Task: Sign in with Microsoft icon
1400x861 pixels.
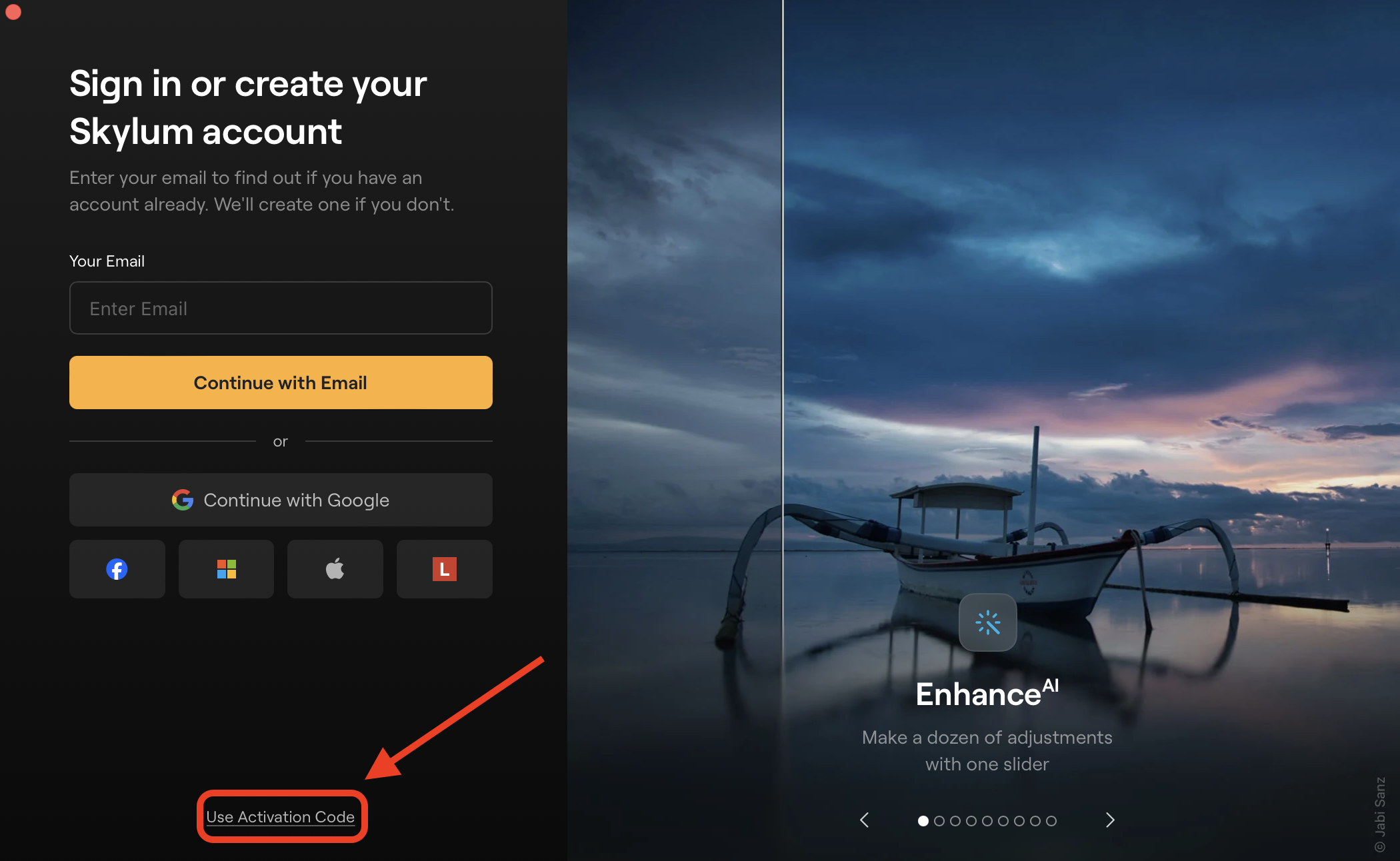Action: 226,569
